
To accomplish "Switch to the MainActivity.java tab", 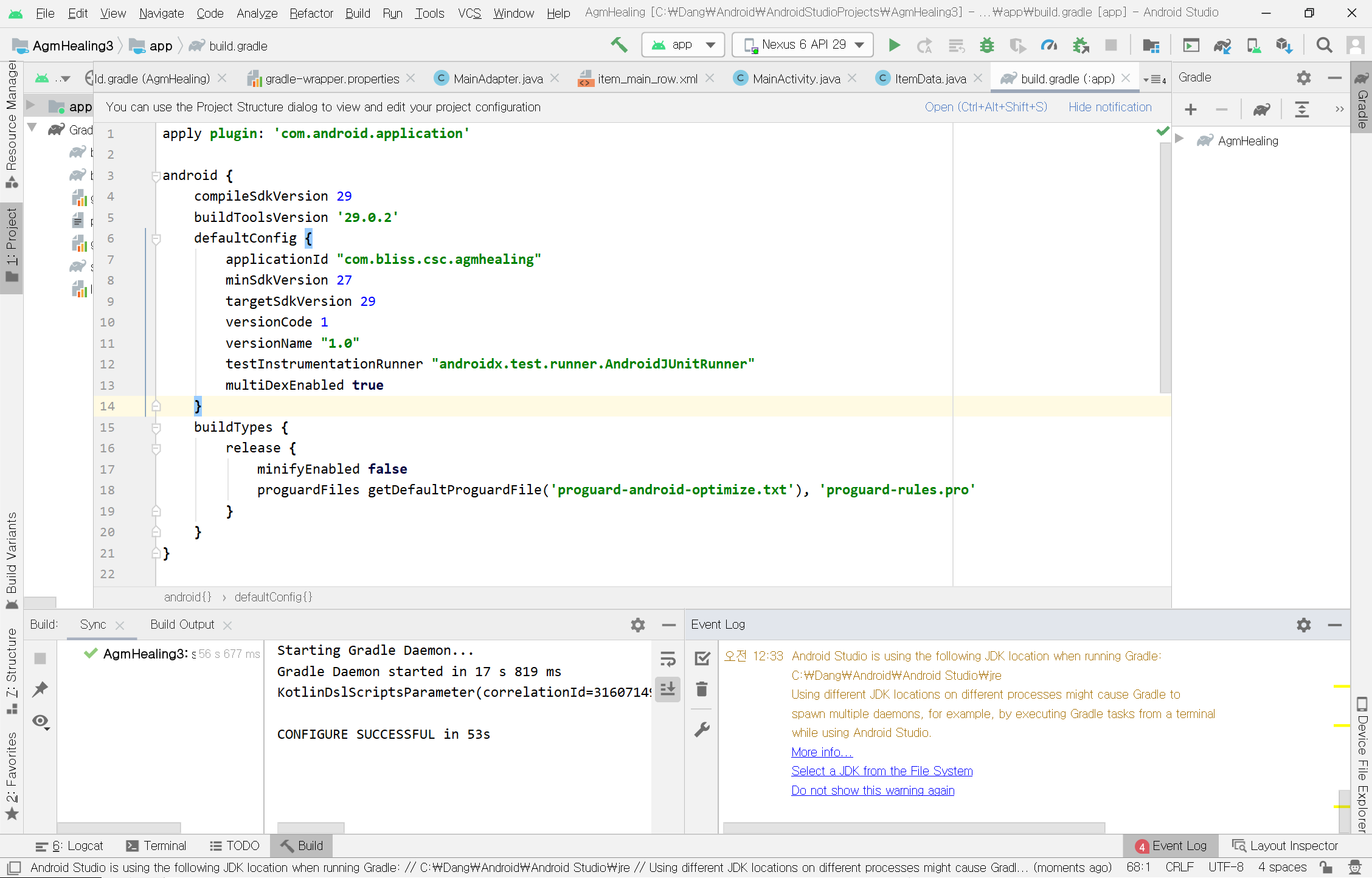I will click(795, 78).
